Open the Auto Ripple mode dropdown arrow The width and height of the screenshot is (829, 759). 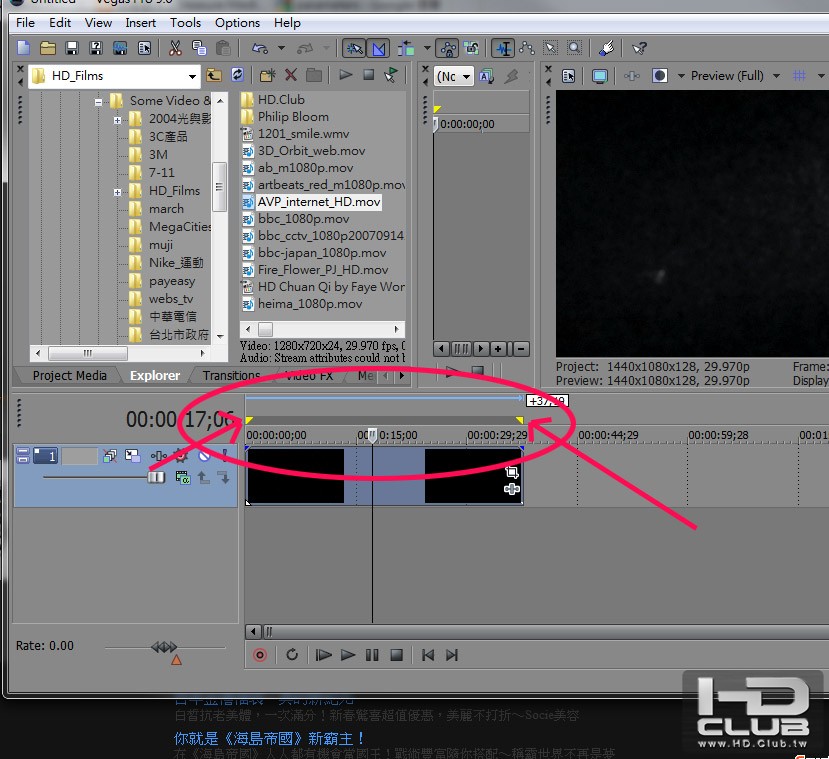427,48
